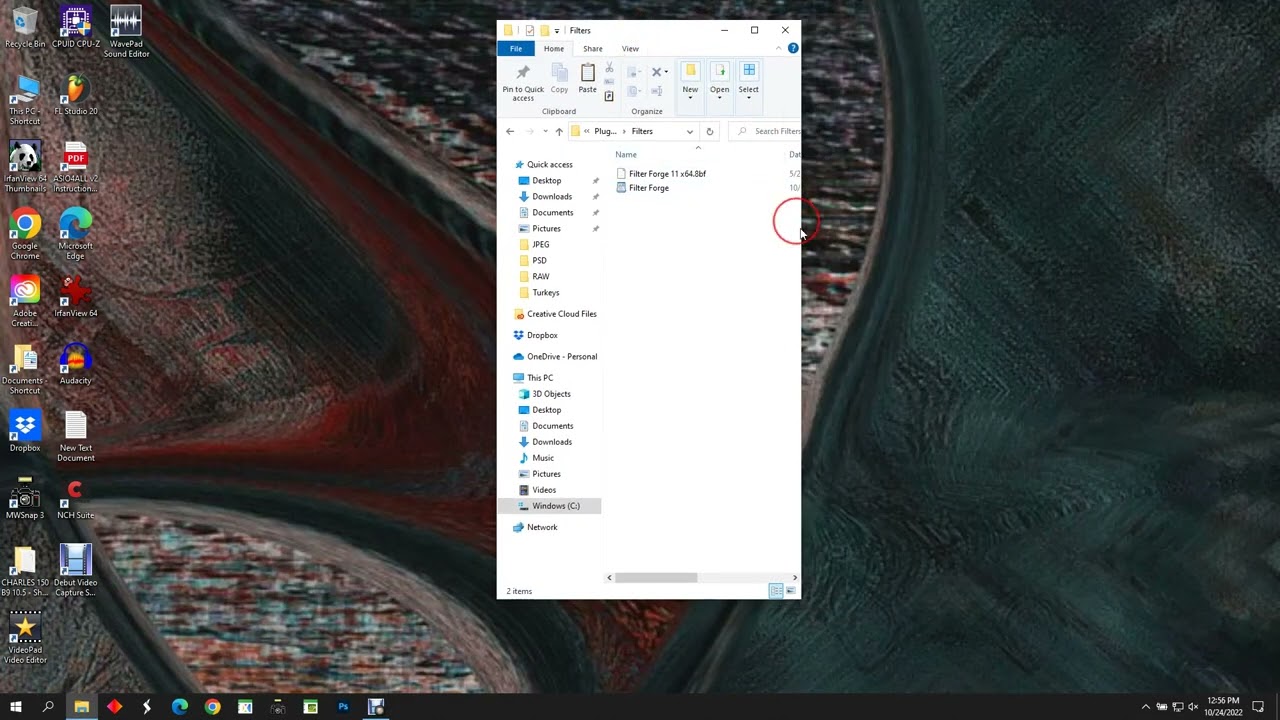Click the Paste shortcut icon in ribbon
This screenshot has width=1280, height=720.
pyautogui.click(x=609, y=96)
